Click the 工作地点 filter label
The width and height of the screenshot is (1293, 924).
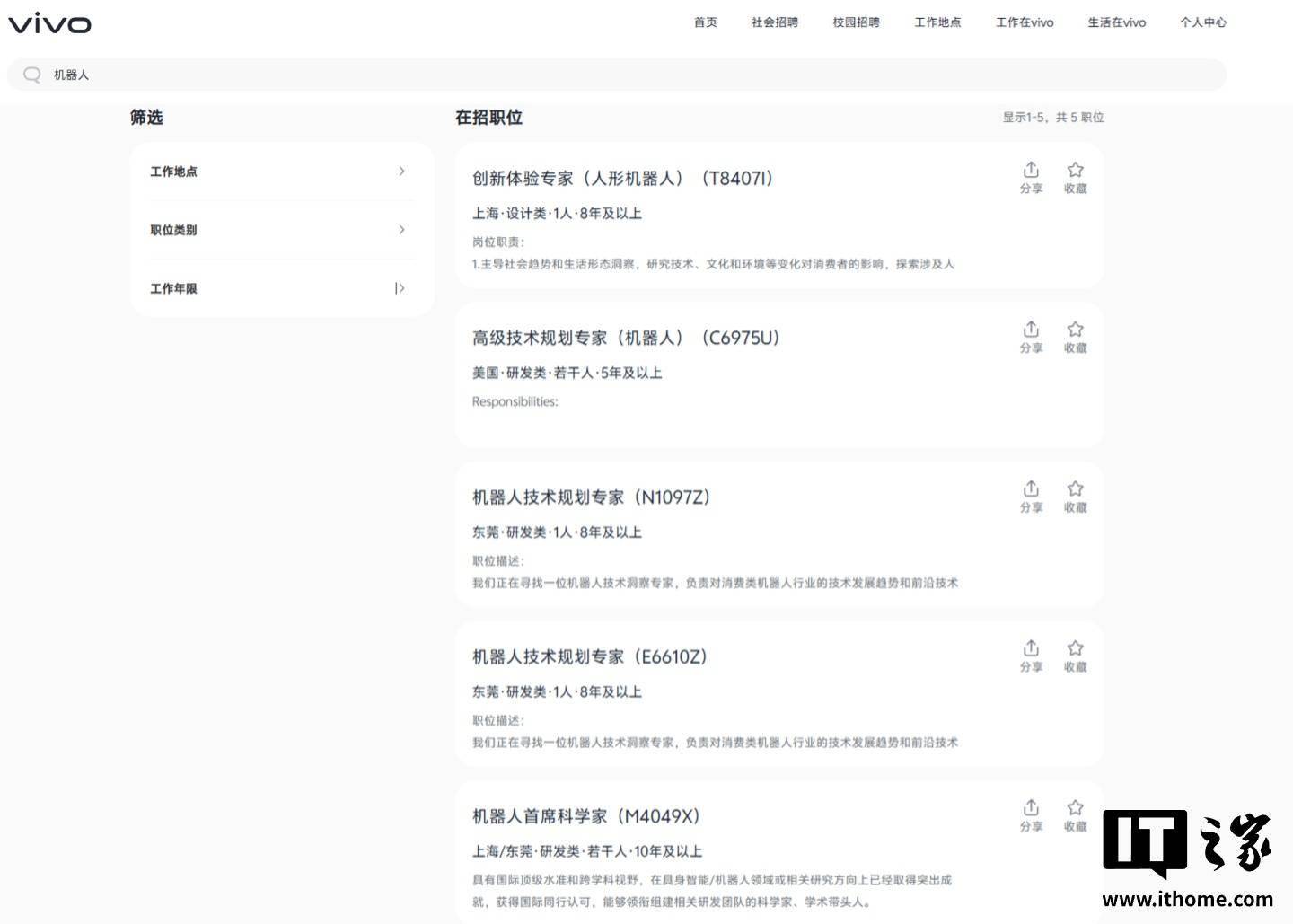(x=173, y=172)
